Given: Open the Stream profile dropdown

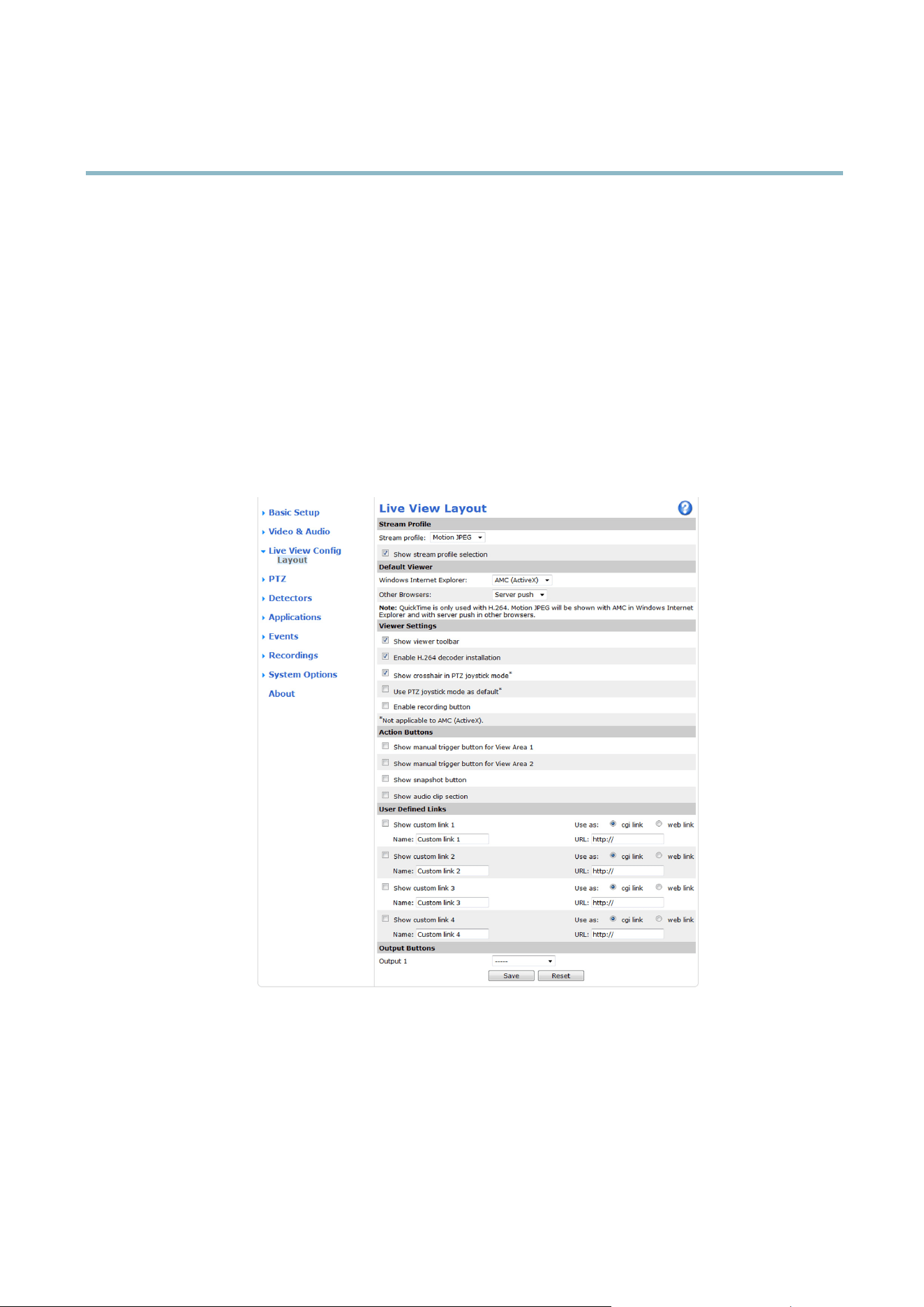Looking at the screenshot, I should (x=457, y=538).
